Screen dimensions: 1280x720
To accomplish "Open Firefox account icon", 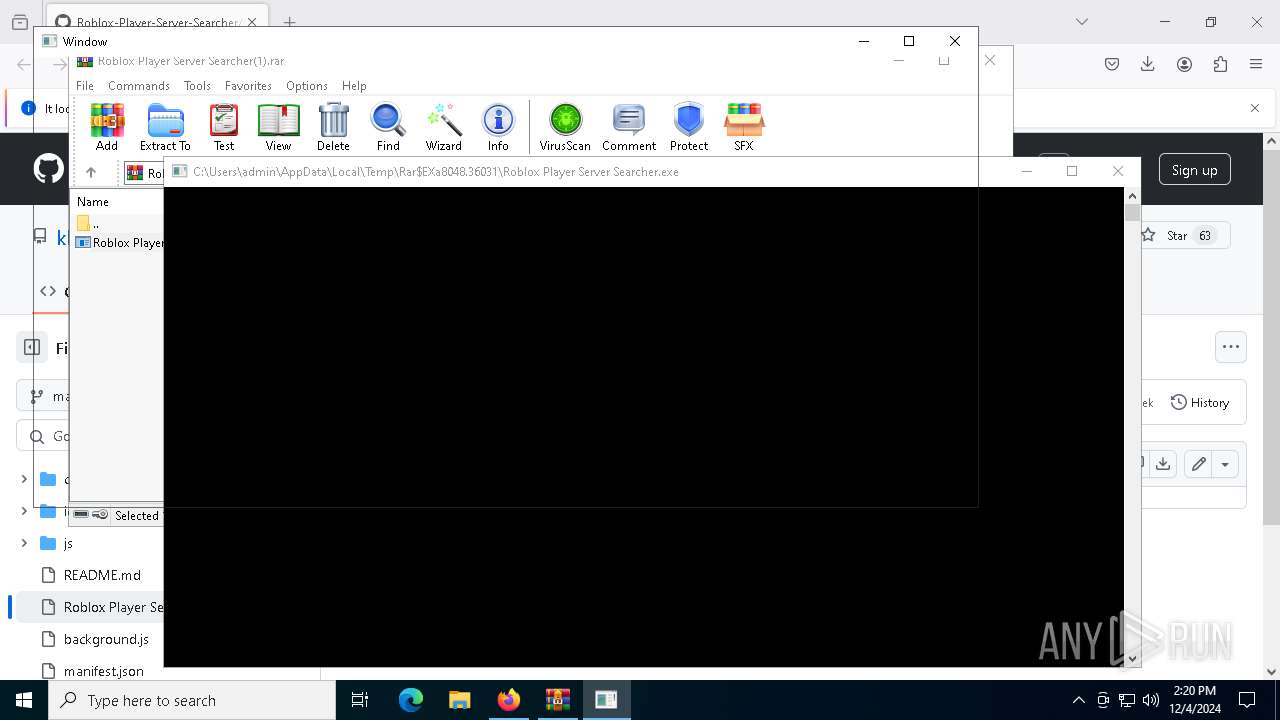I will tap(1184, 64).
